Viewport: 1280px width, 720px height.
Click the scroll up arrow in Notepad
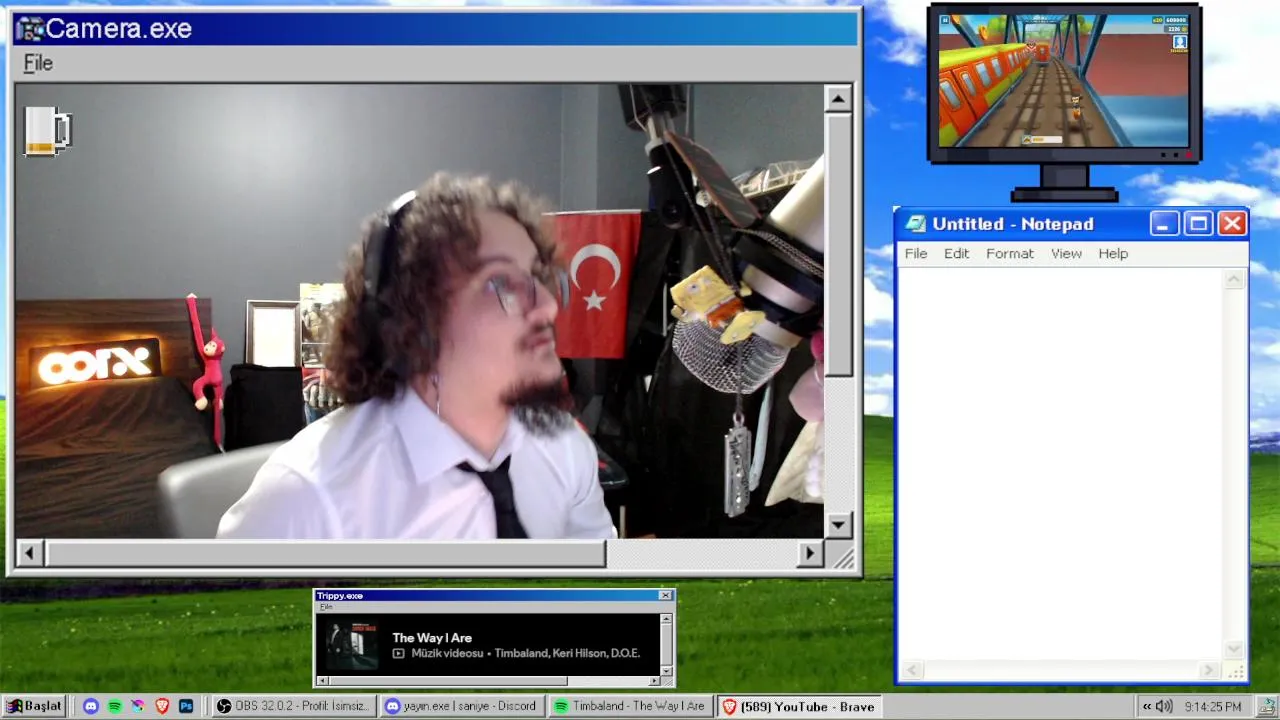1234,279
